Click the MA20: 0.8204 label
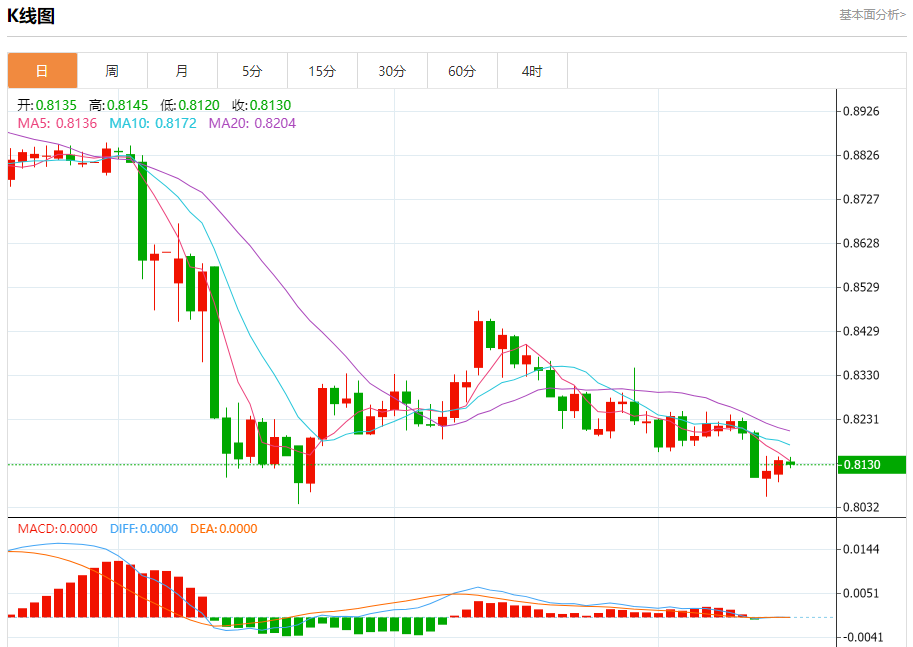Image resolution: width=913 pixels, height=647 pixels. [252, 123]
